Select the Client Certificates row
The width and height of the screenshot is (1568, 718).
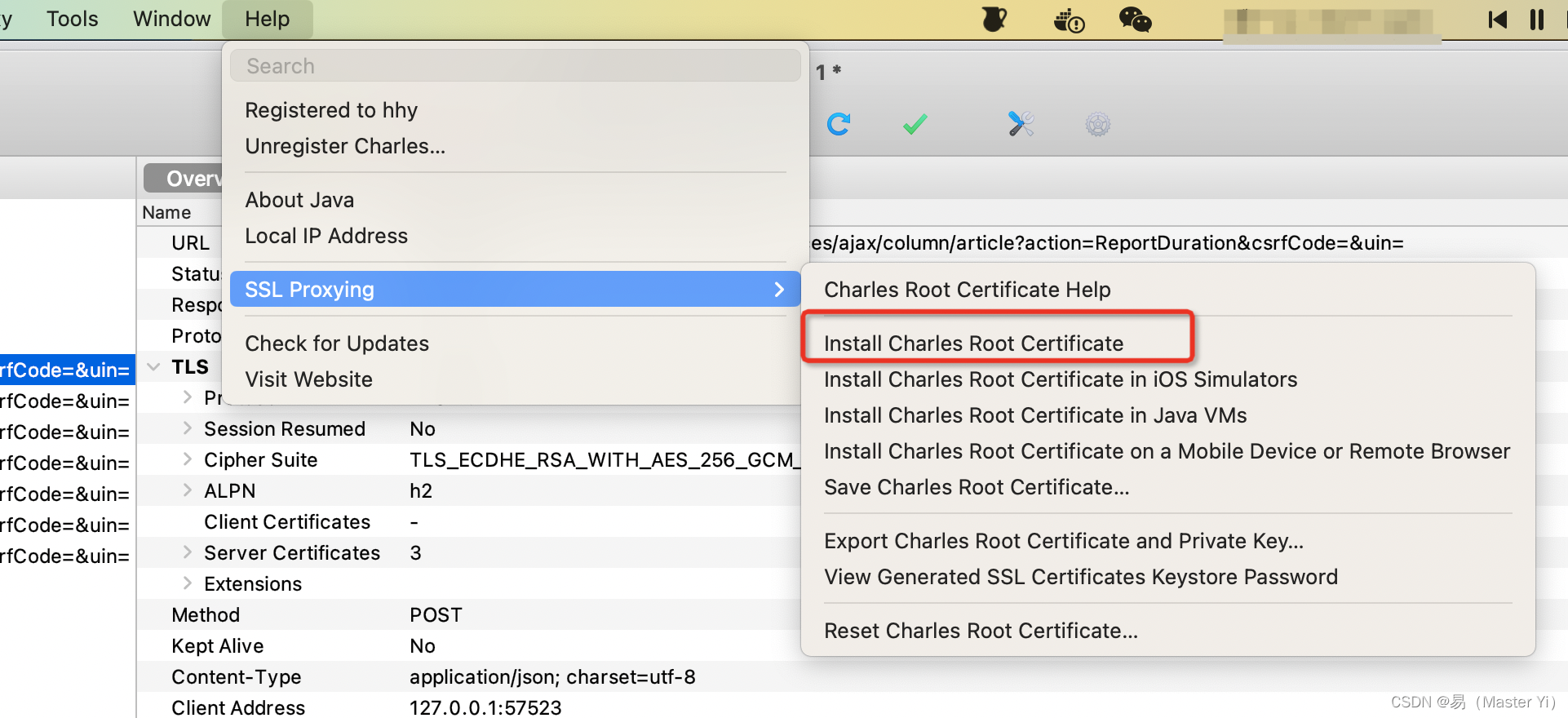(468, 521)
